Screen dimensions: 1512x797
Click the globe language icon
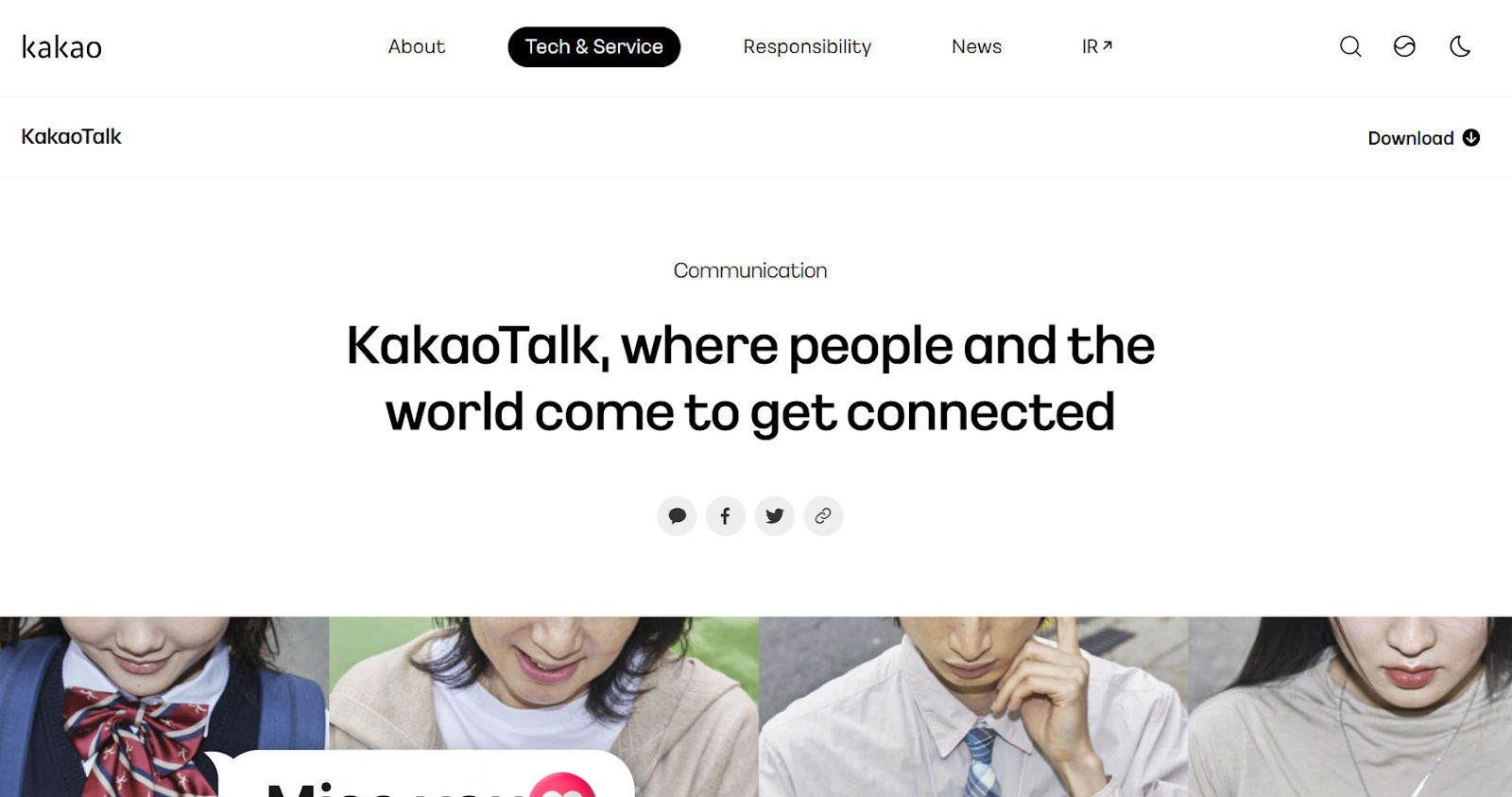click(x=1404, y=46)
